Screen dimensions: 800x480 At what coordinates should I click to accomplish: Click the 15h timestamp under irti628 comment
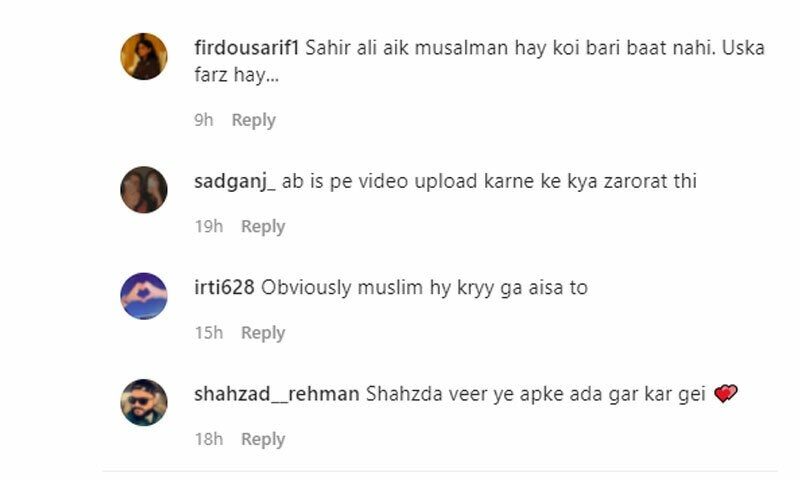(209, 333)
